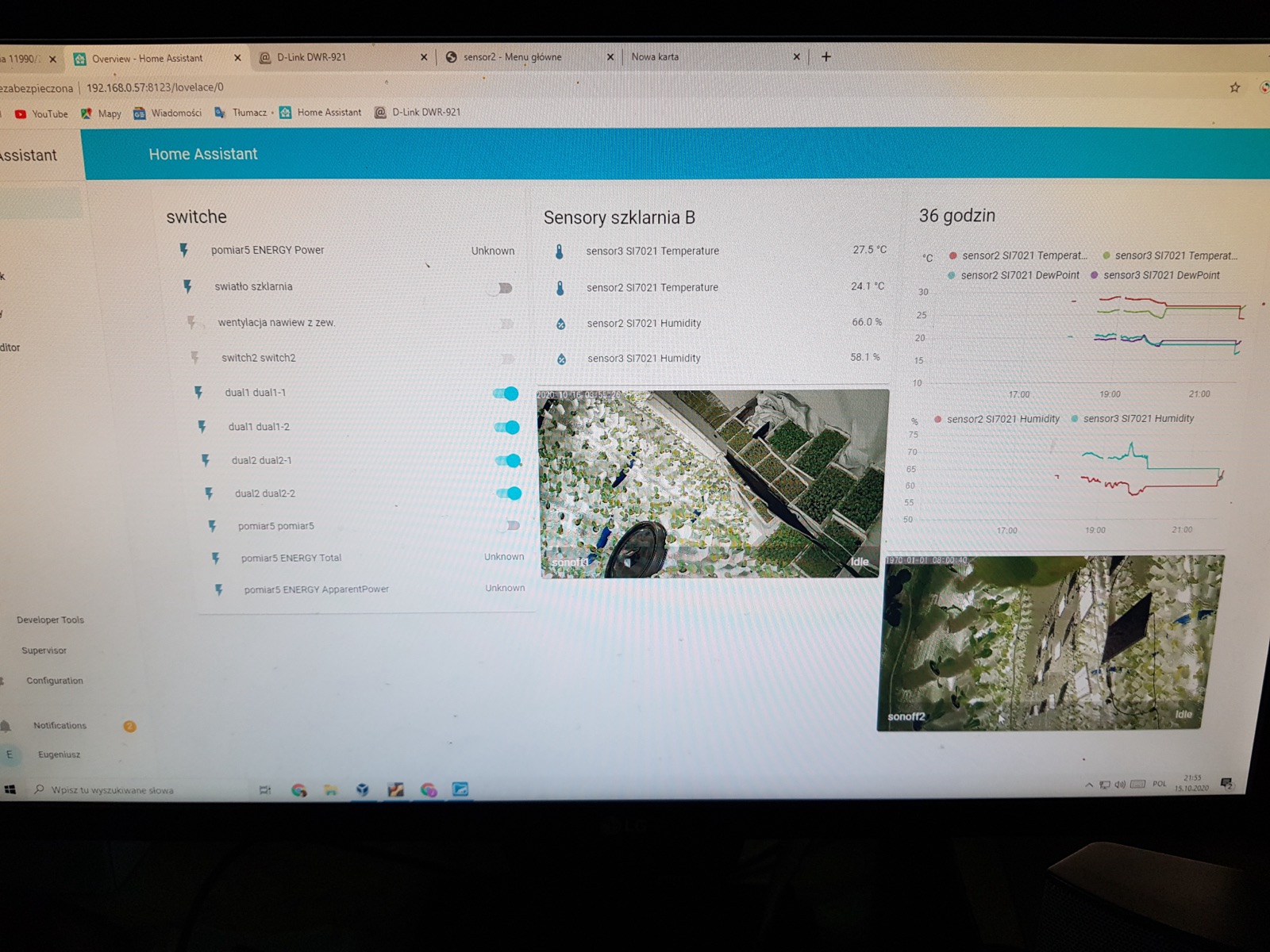This screenshot has height=952, width=1270.
Task: Click the Notifications bell icon
Action: click(6, 726)
